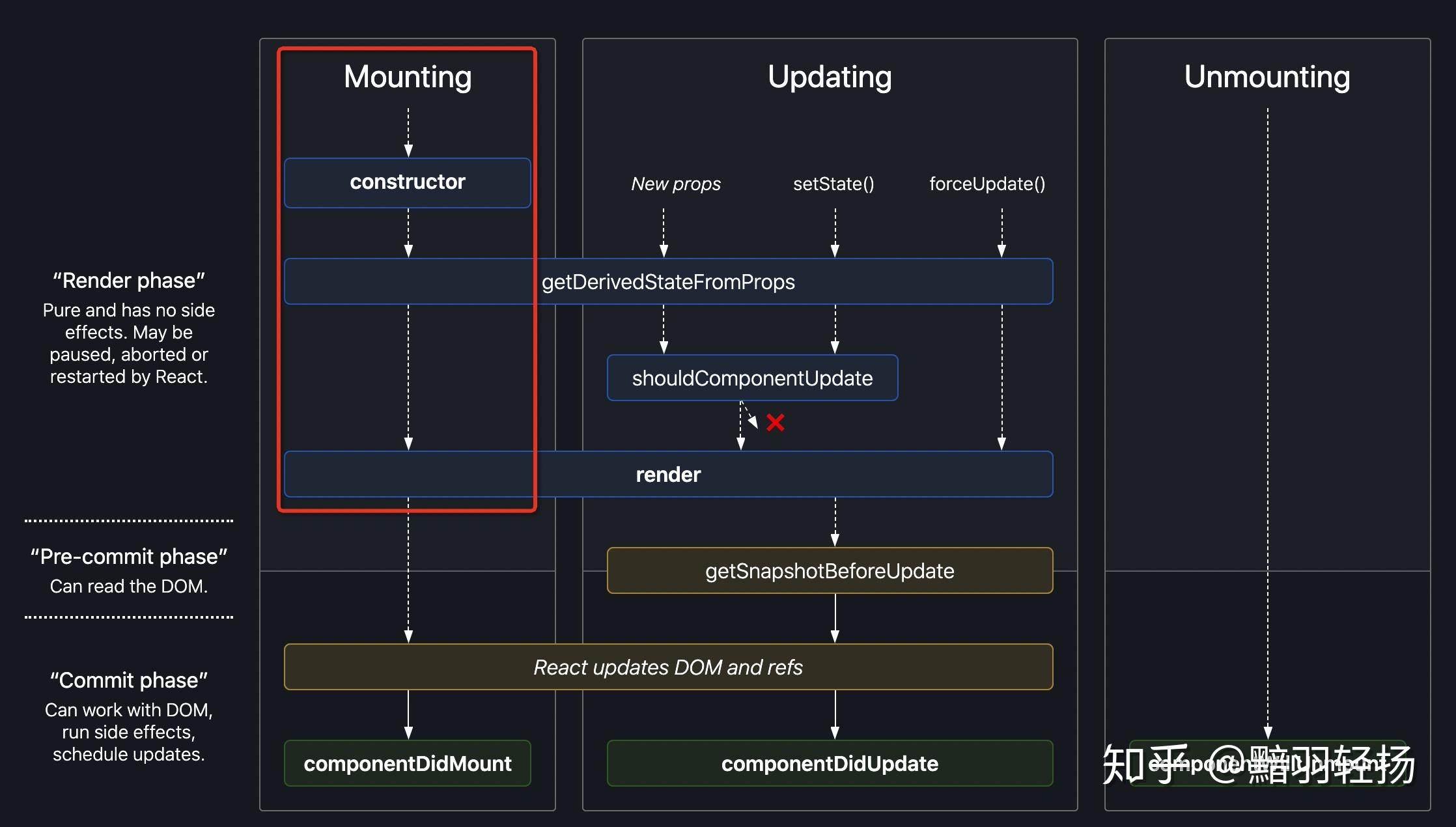Click the setState() trigger label
The width and height of the screenshot is (1456, 827).
(x=833, y=184)
